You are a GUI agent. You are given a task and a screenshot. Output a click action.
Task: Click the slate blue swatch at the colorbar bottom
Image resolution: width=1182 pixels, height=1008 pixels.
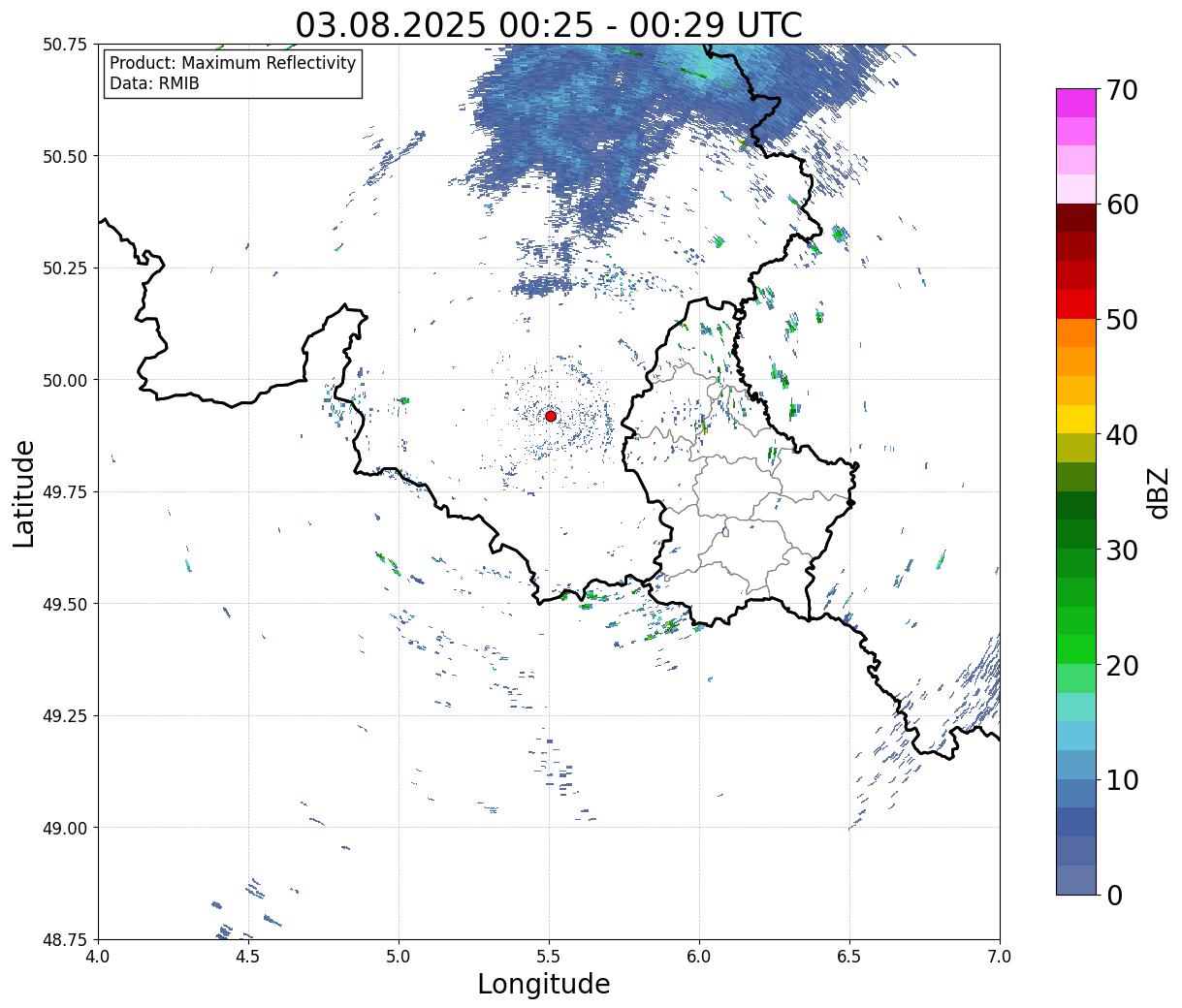[x=1076, y=879]
